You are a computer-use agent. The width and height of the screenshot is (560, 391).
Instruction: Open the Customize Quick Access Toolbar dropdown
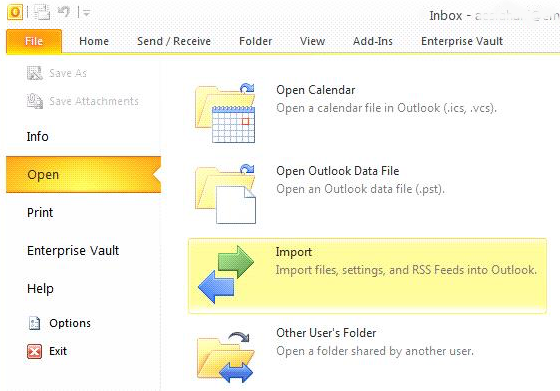point(86,13)
